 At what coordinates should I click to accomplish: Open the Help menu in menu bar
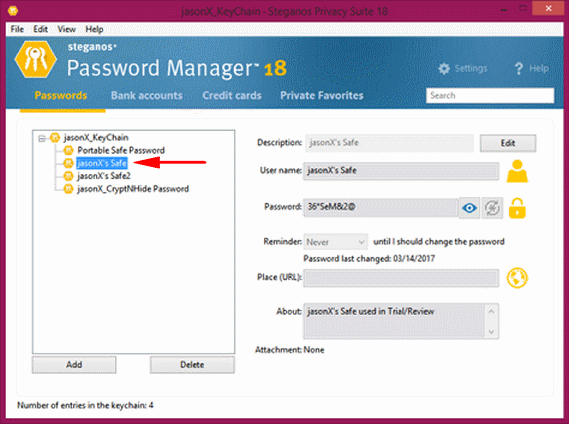(x=94, y=29)
